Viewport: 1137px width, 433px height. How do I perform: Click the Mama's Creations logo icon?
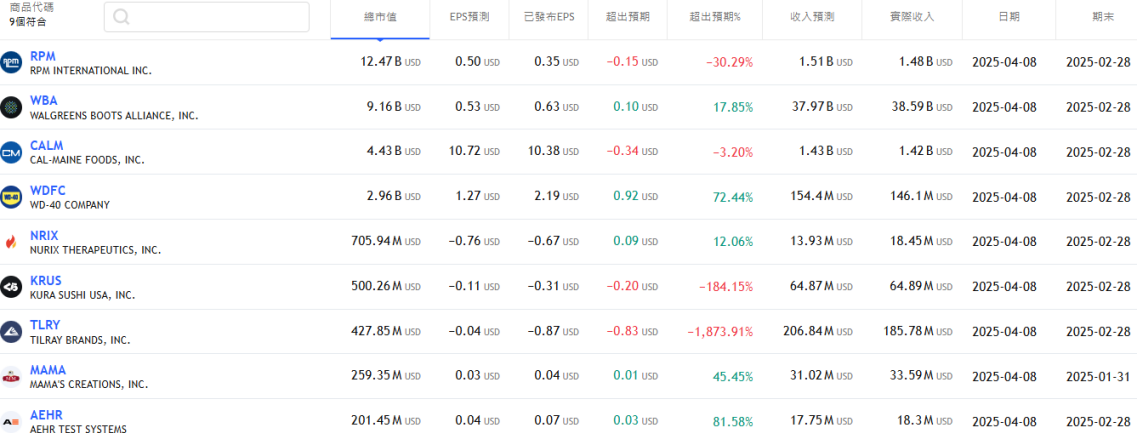click(x=11, y=377)
